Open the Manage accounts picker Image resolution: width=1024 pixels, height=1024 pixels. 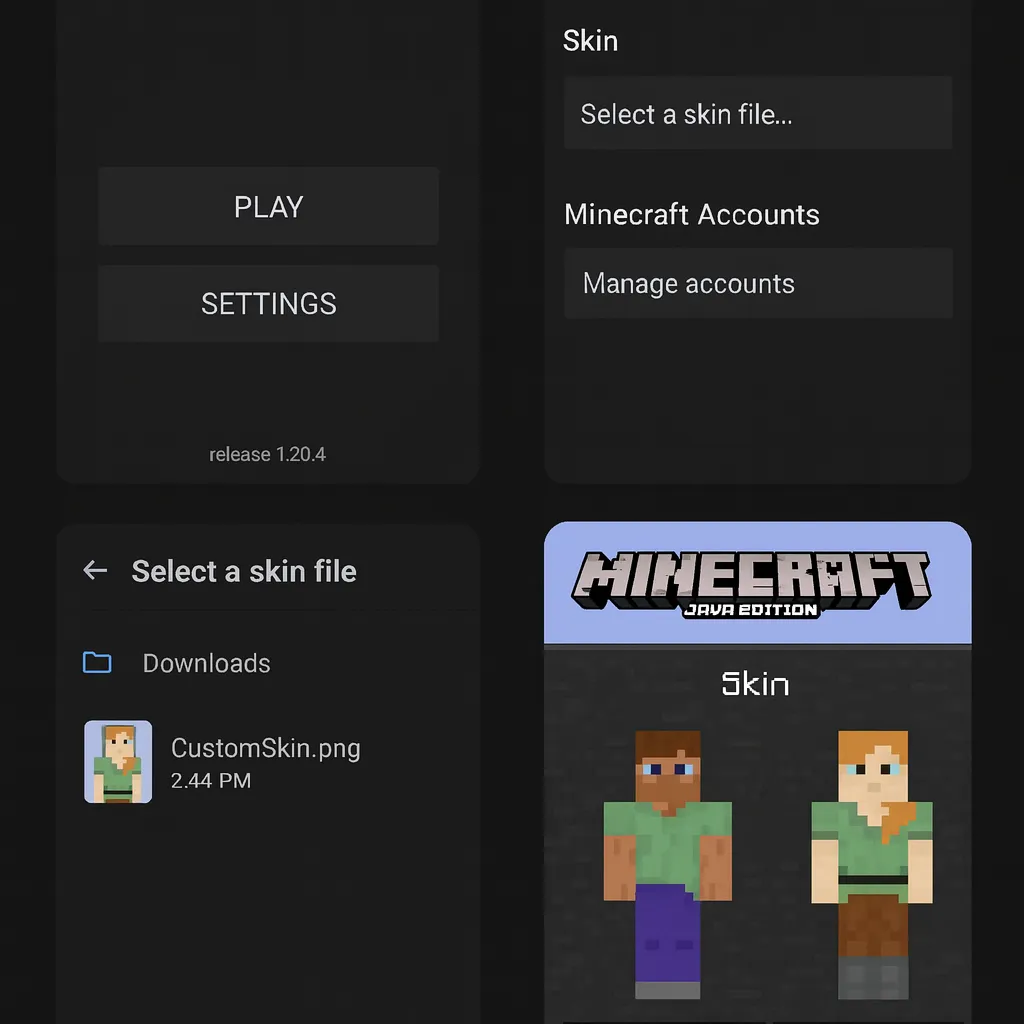coord(757,283)
